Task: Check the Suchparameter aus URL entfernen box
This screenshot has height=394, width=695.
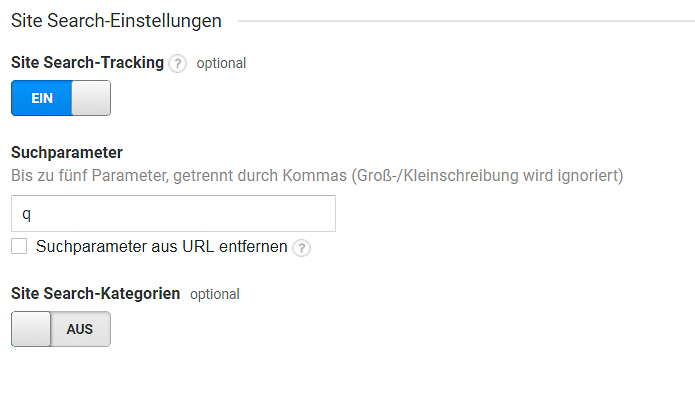Action: click(19, 246)
